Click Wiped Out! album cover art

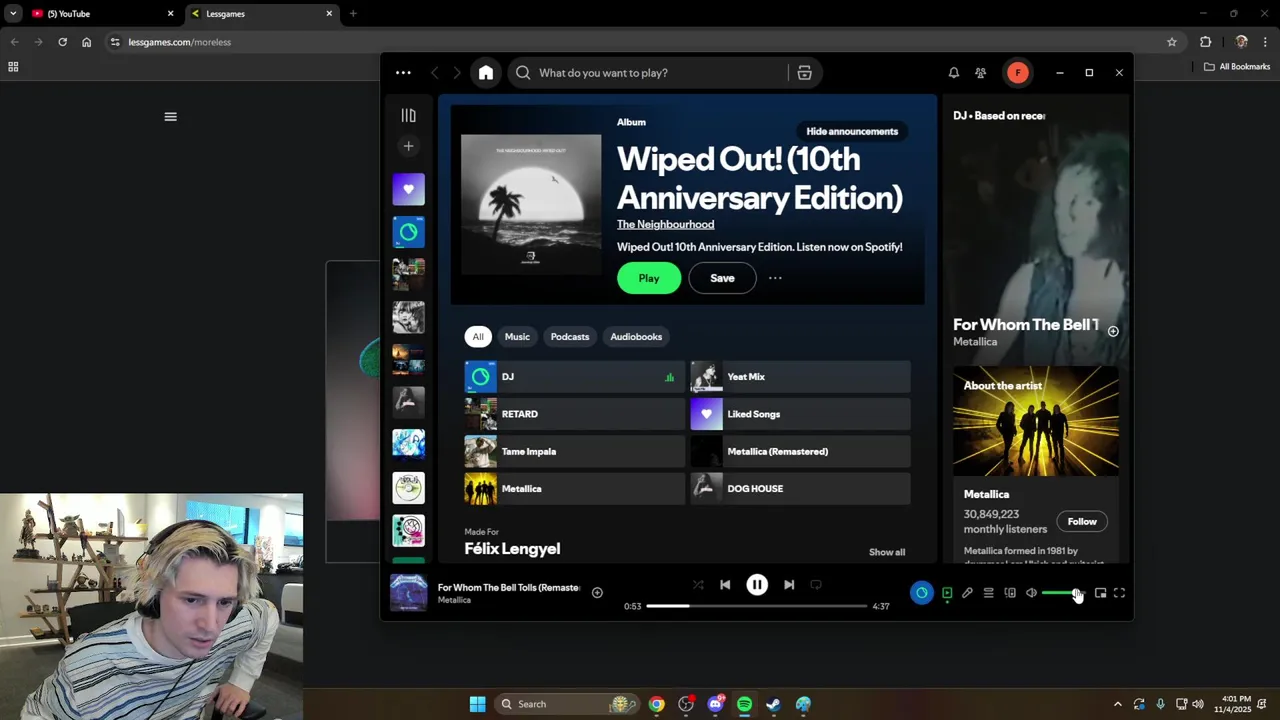click(531, 204)
